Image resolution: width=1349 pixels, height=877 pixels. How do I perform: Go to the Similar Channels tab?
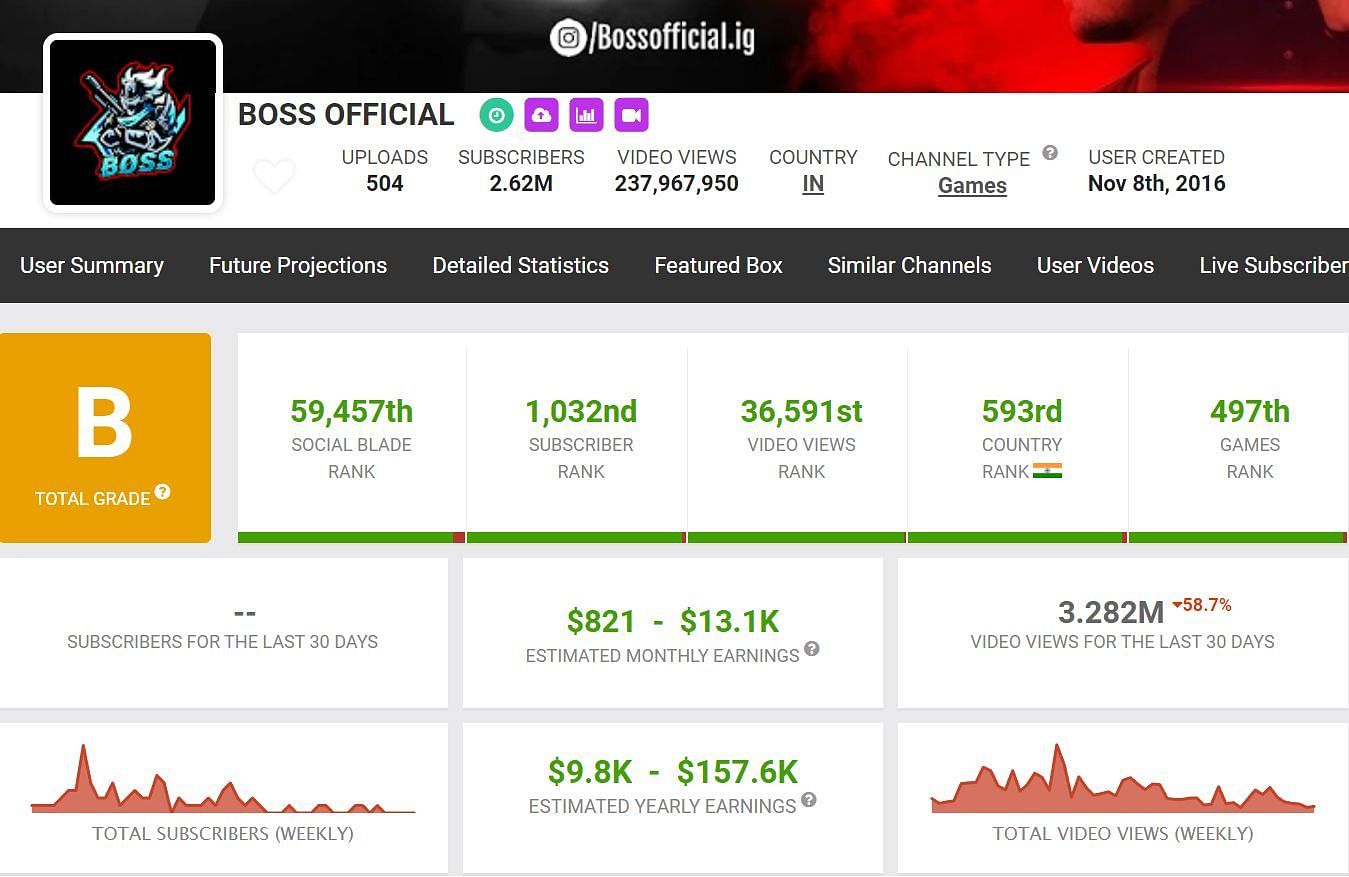[x=909, y=265]
